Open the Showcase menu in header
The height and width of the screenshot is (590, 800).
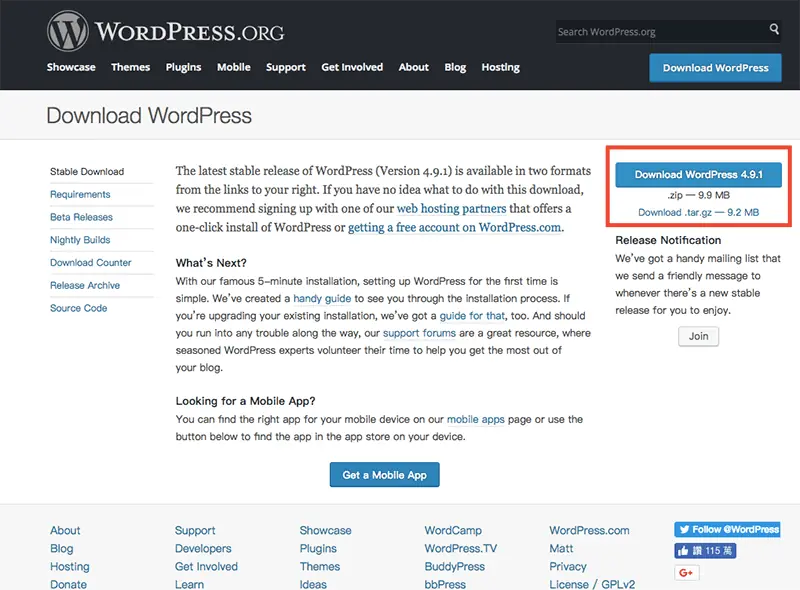click(x=71, y=67)
